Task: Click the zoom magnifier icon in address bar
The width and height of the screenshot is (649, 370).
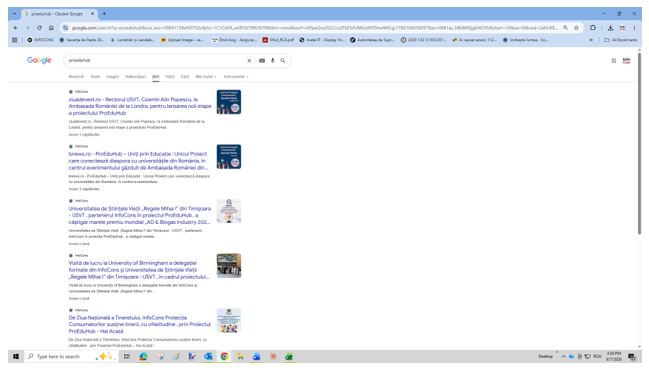Action: 565,28
